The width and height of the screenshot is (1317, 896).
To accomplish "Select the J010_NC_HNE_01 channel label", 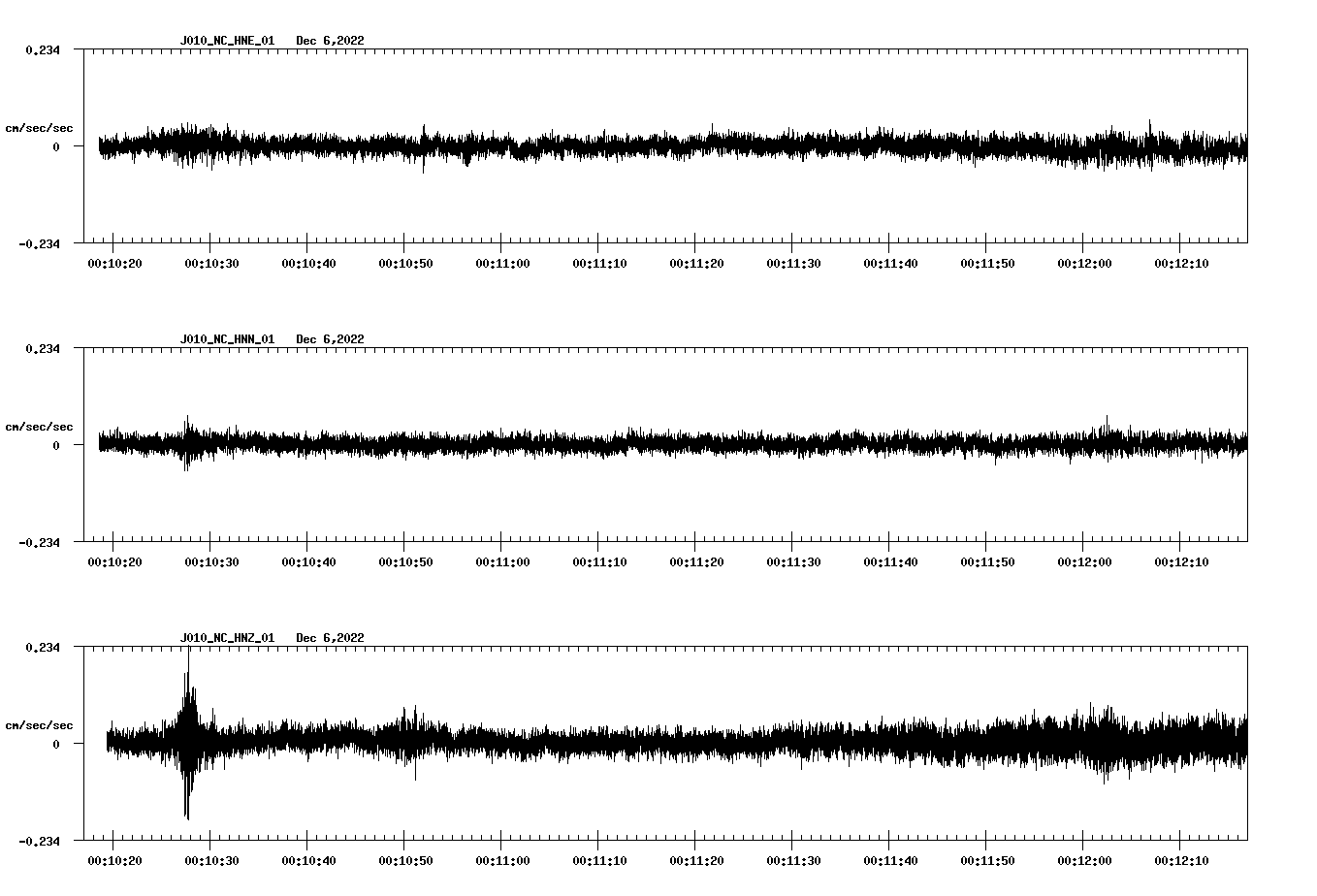I will click(x=226, y=41).
